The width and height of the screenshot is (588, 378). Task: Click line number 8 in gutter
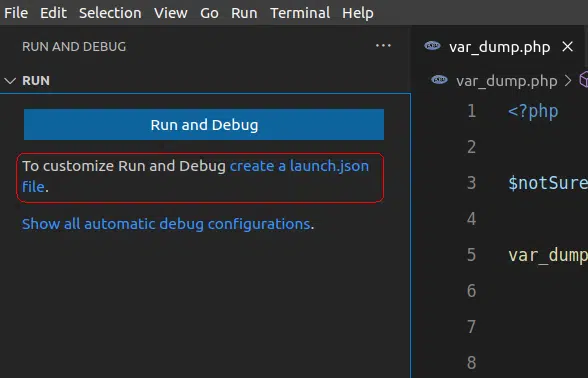point(472,363)
